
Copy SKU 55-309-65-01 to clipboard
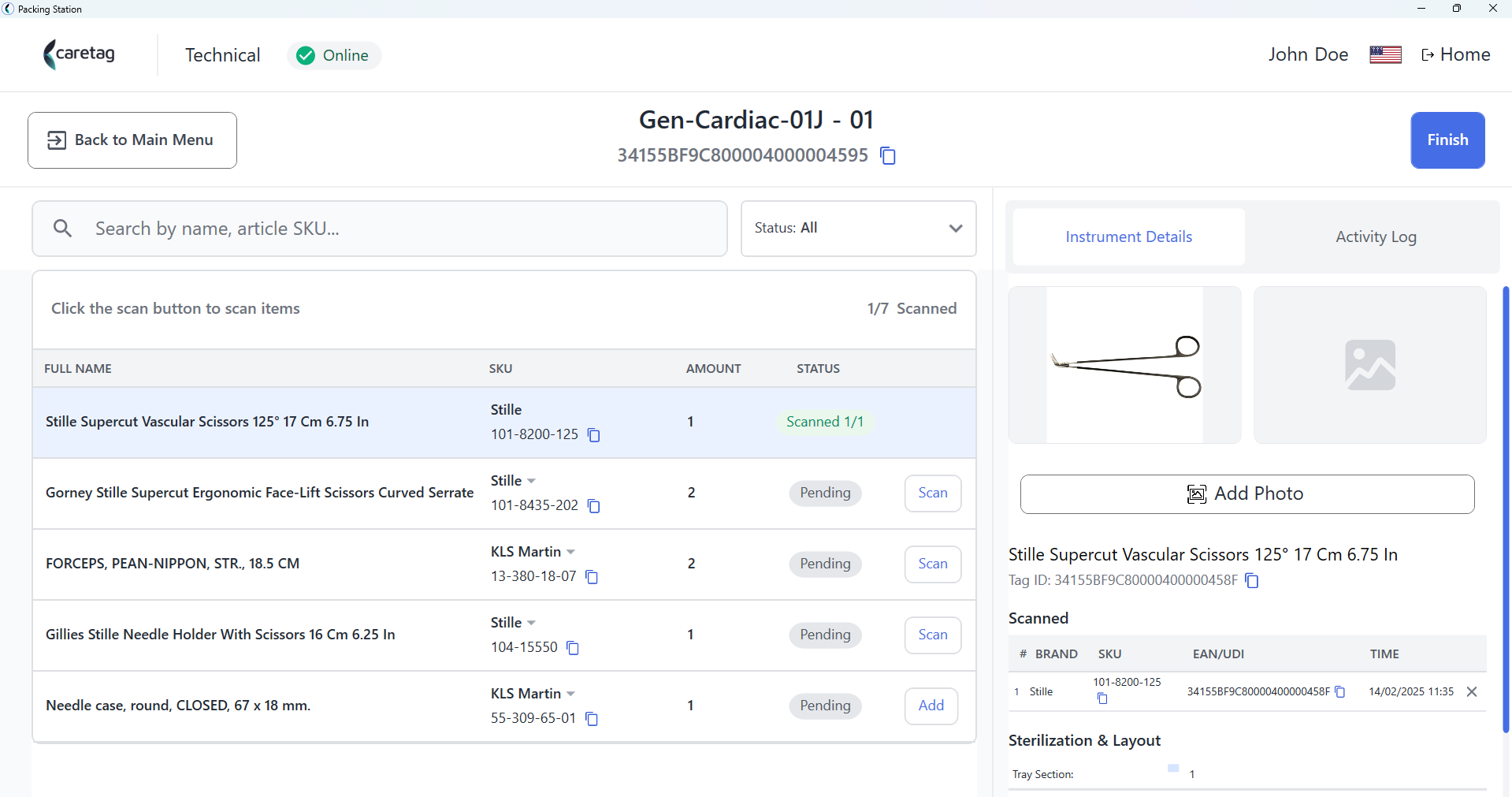(x=593, y=719)
